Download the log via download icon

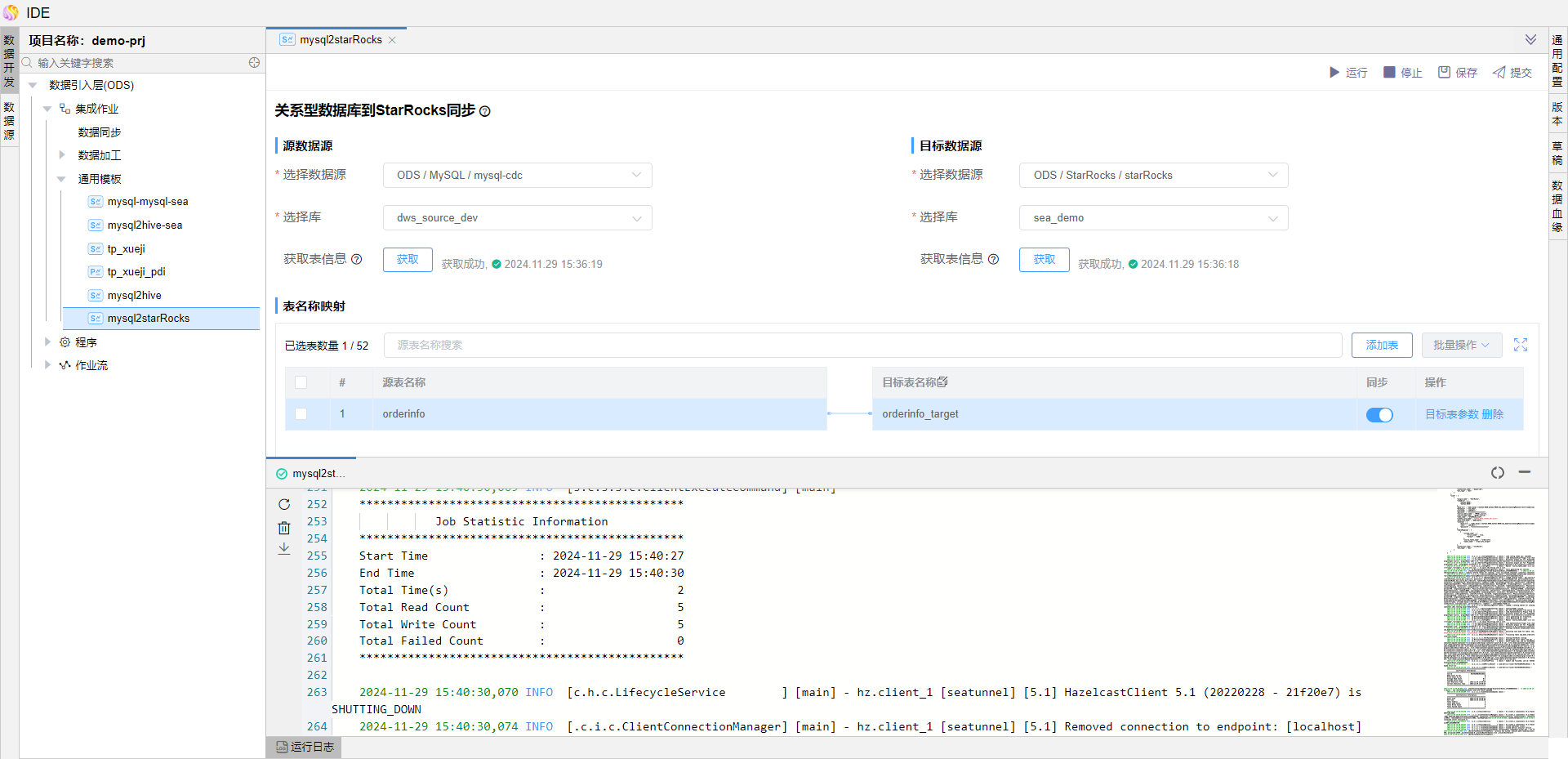(284, 549)
